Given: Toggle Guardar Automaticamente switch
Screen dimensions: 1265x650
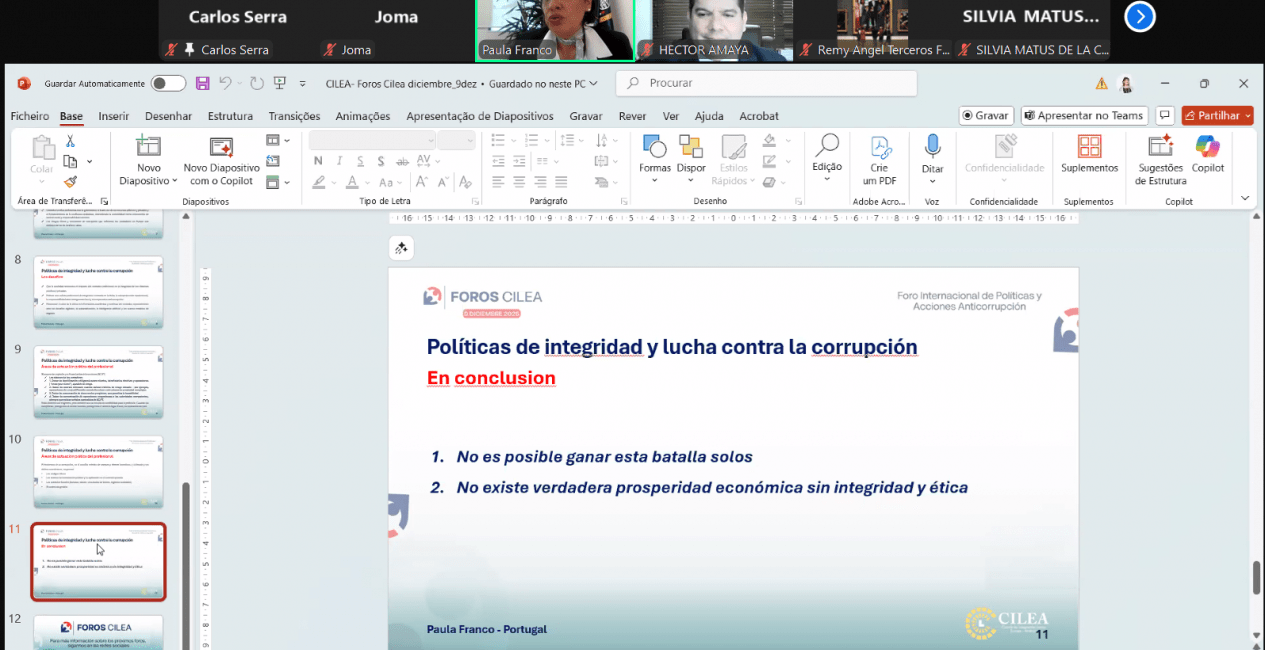Looking at the screenshot, I should [x=166, y=84].
